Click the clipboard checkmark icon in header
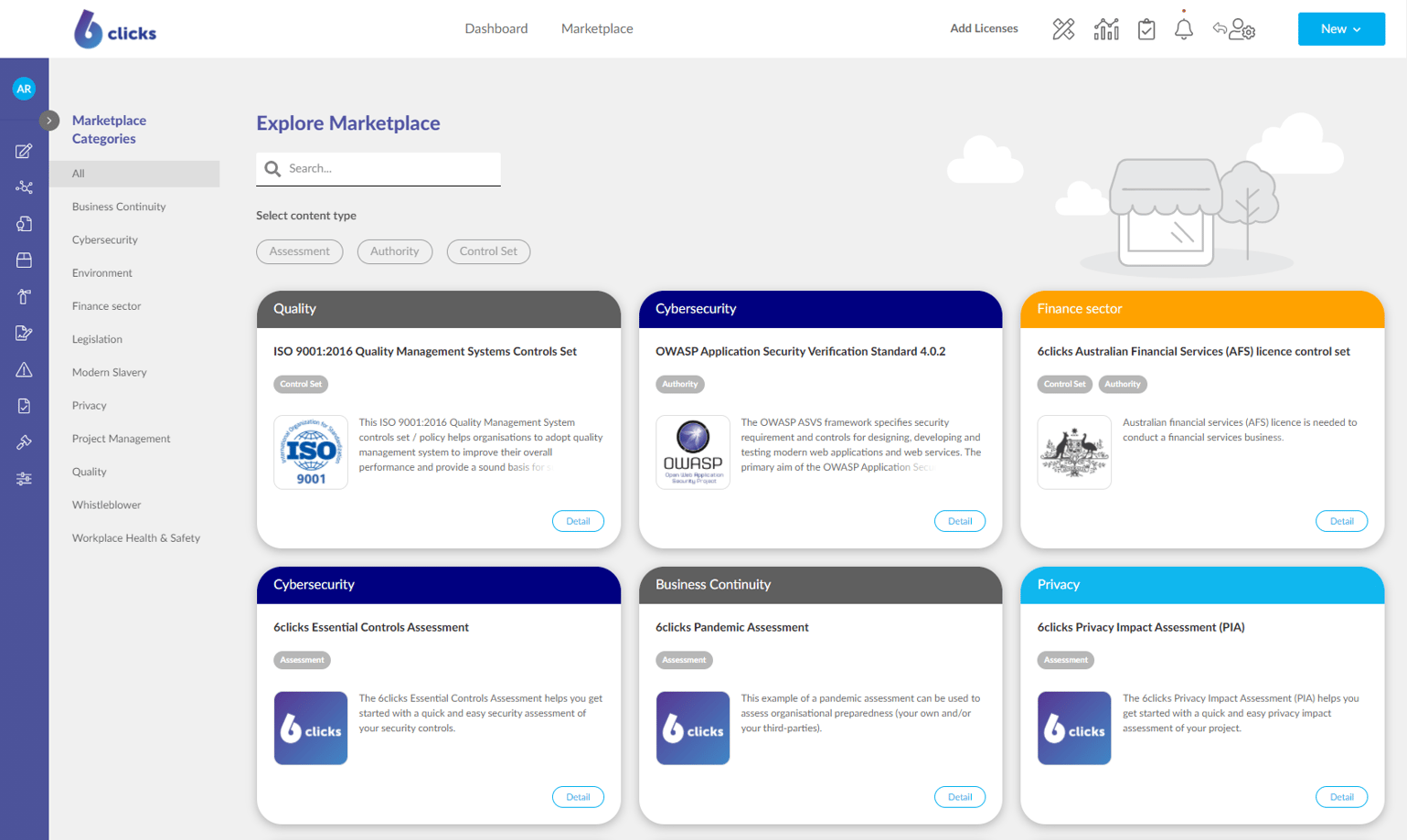 tap(1146, 29)
